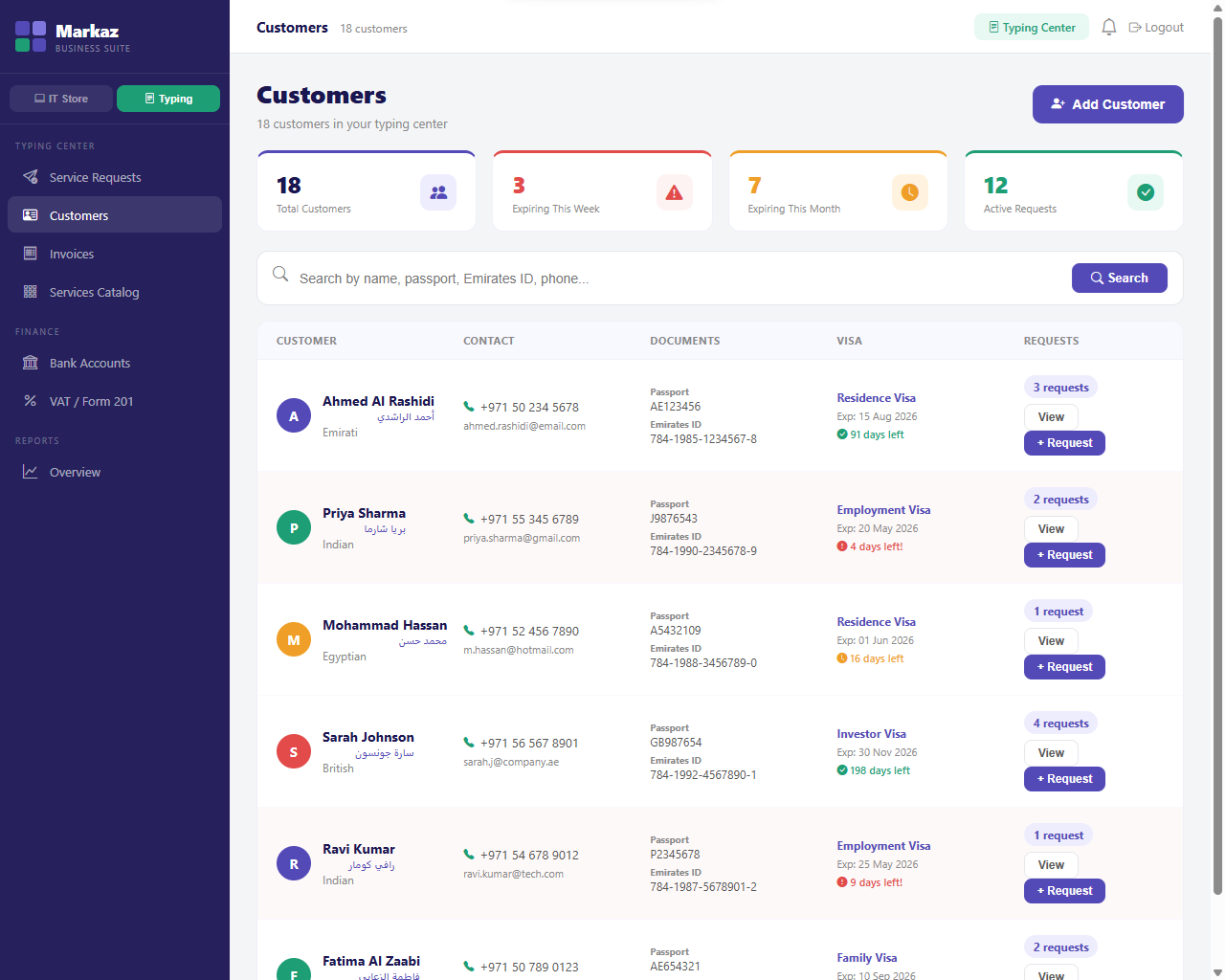
Task: View Sarah Johnson's record
Action: click(1051, 753)
